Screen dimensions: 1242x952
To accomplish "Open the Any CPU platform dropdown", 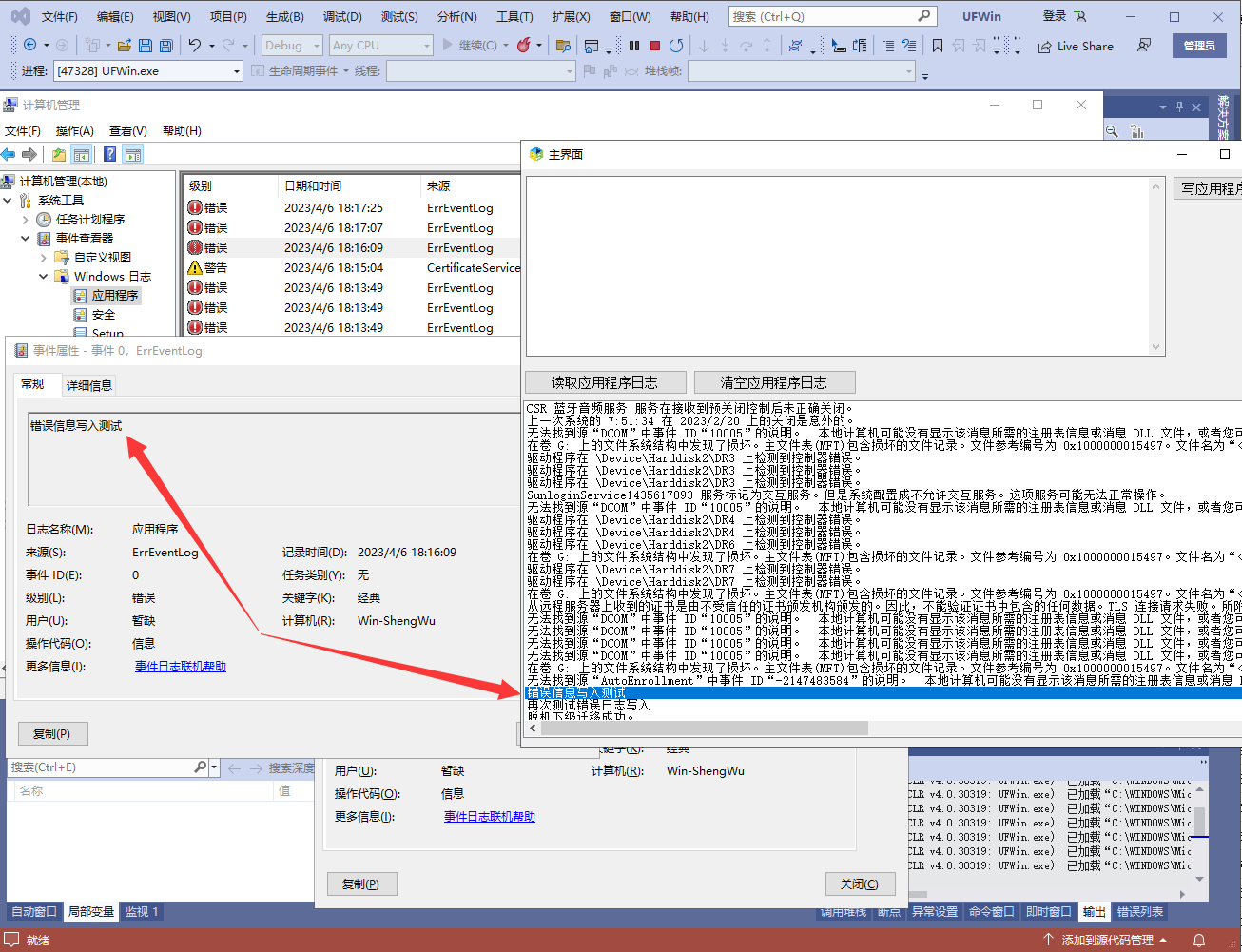I will click(x=380, y=45).
